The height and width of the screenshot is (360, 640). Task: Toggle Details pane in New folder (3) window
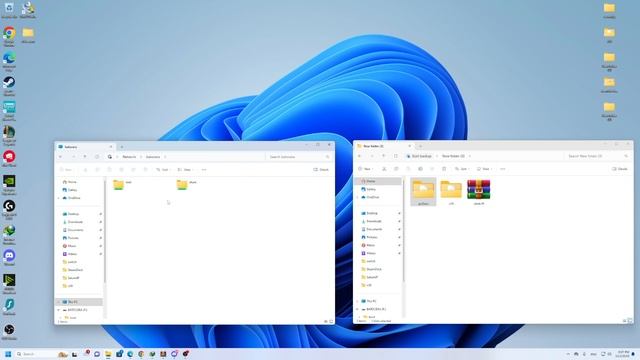pyautogui.click(x=620, y=169)
